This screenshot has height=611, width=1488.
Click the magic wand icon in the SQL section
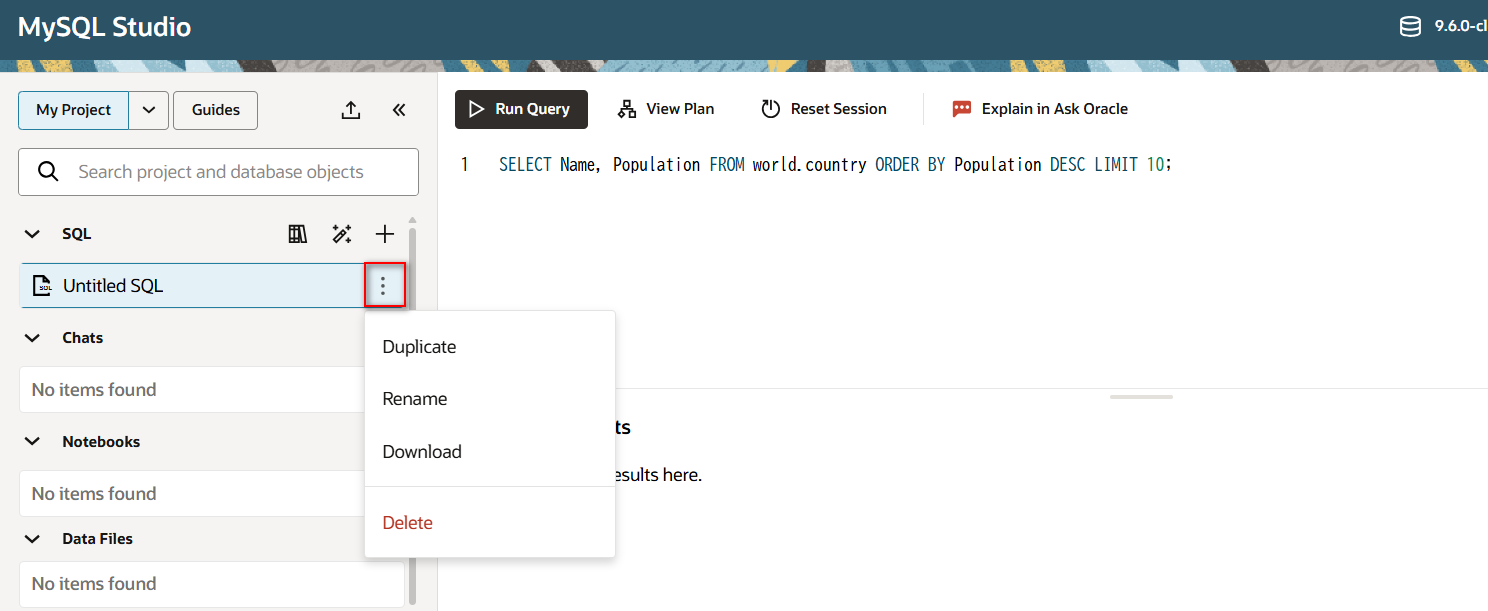pyautogui.click(x=342, y=234)
